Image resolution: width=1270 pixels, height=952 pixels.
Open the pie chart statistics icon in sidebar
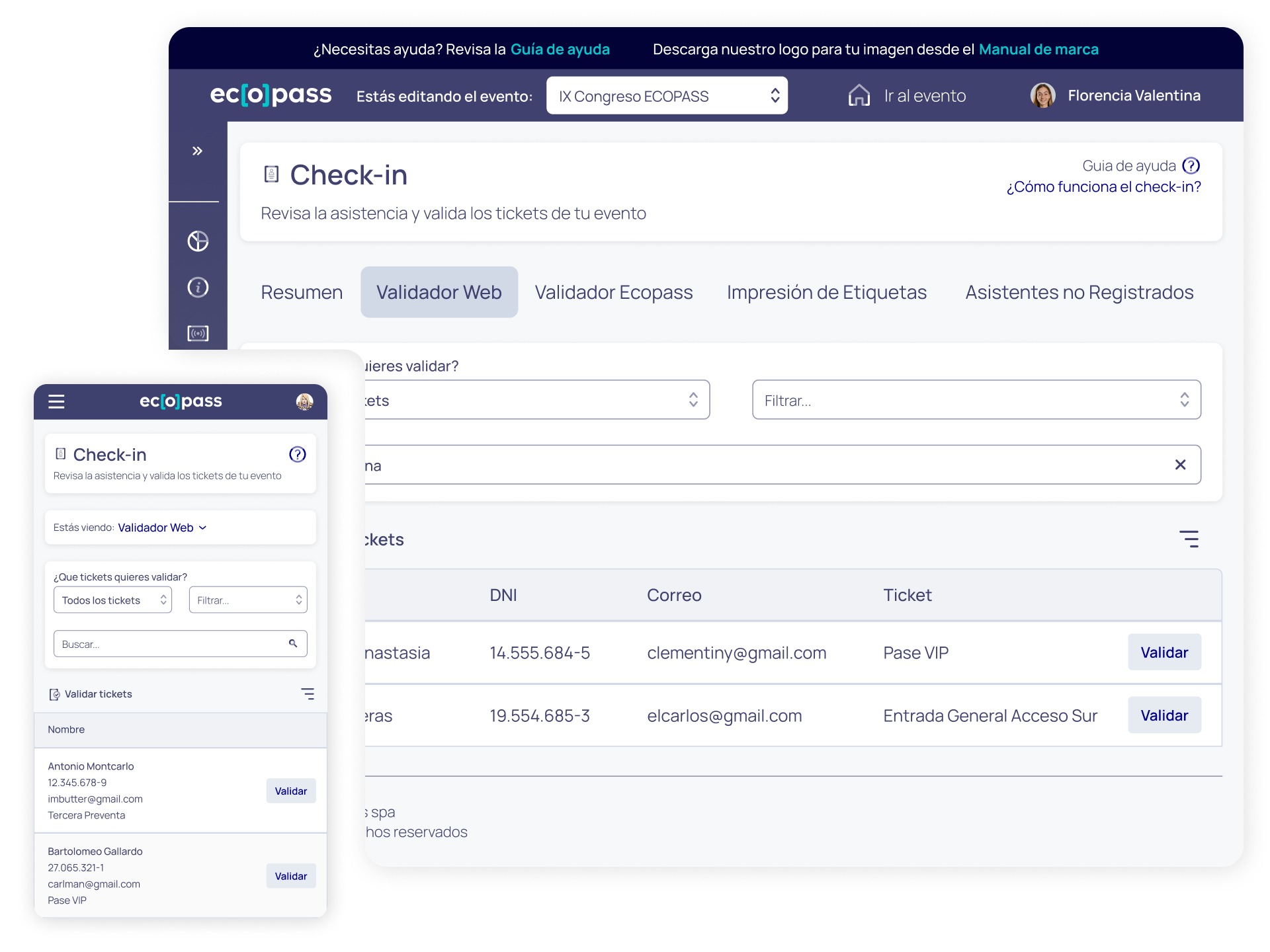(197, 241)
